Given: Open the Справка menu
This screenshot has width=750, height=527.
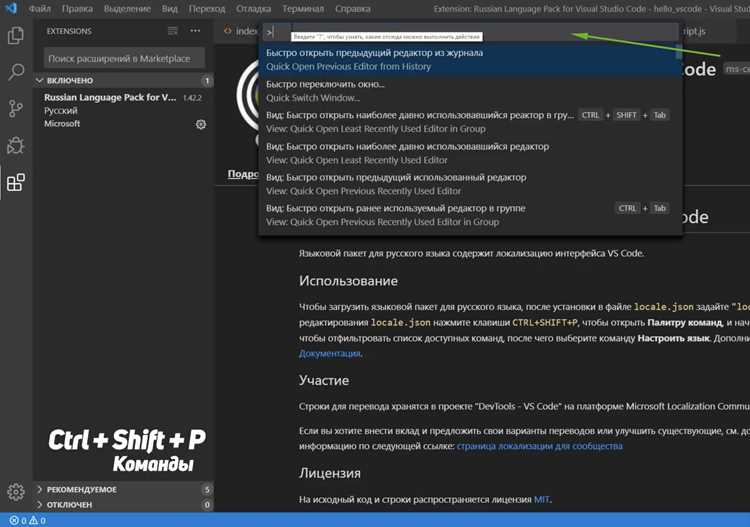Looking at the screenshot, I should 353,9.
